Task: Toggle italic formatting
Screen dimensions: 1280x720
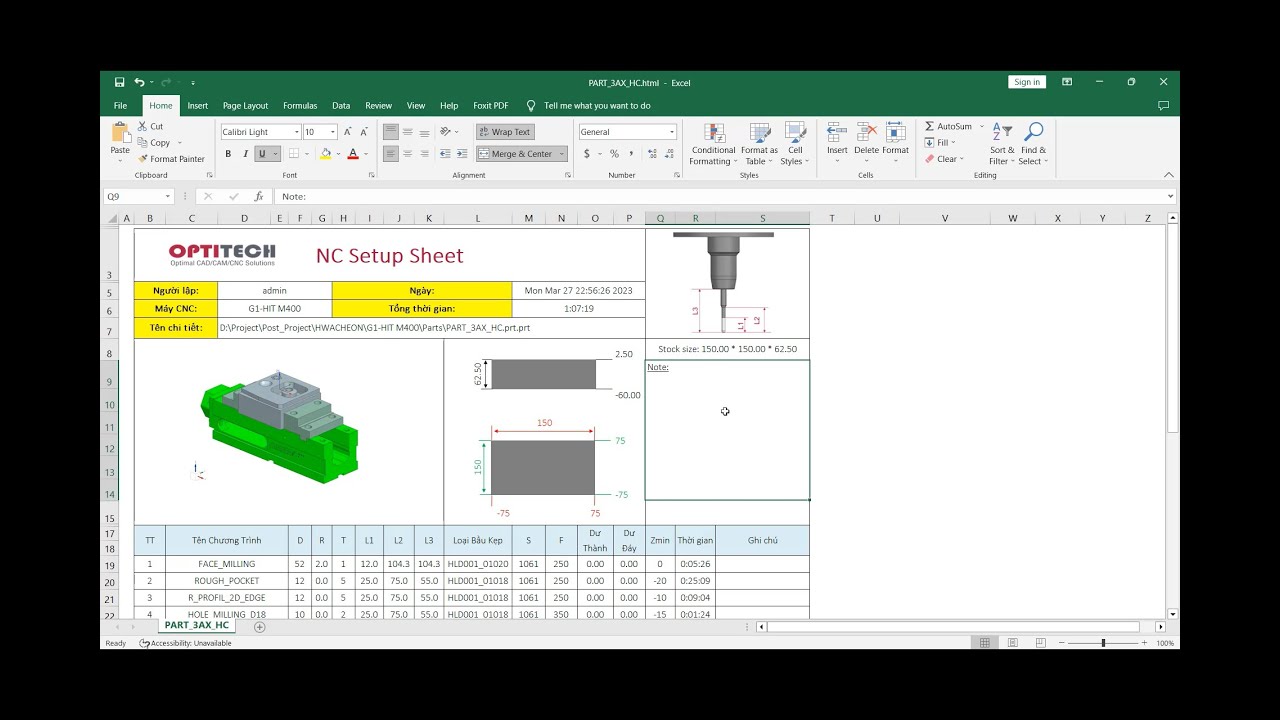Action: (x=245, y=154)
